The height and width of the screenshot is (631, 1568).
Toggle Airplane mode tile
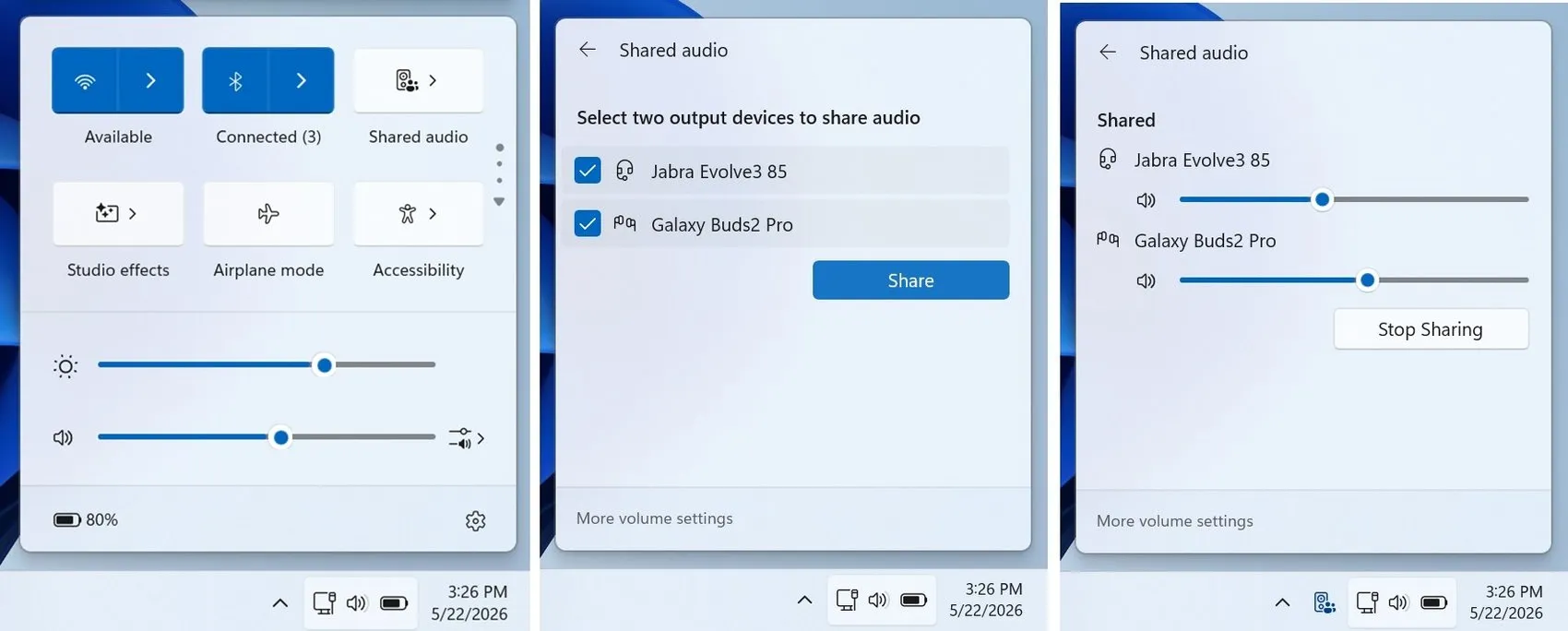pos(268,214)
